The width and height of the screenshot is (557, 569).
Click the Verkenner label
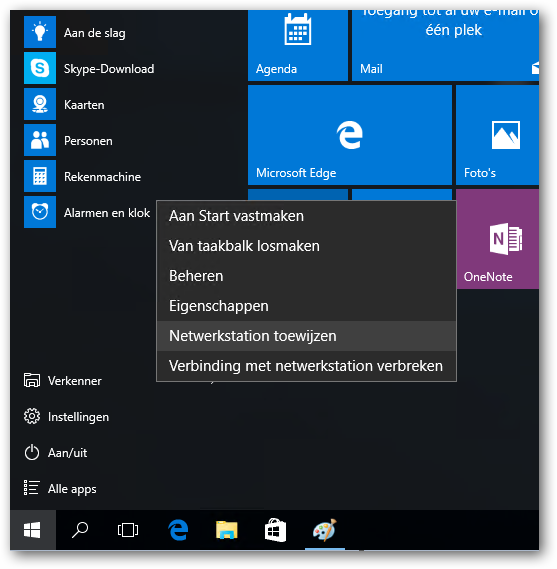pyautogui.click(x=75, y=381)
